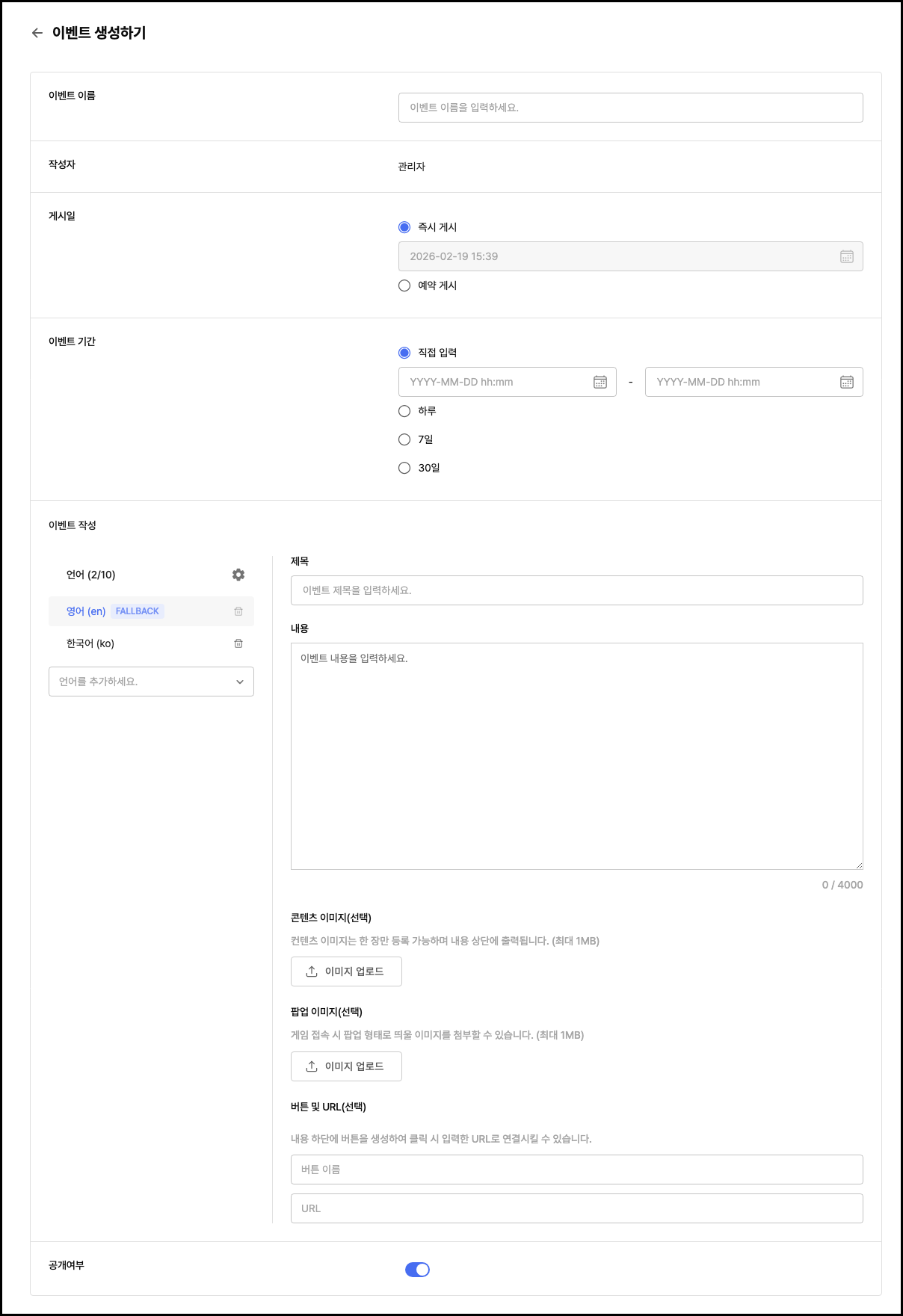Click 이미지 업로드 under 팝업 이미지
903x1316 pixels.
pyautogui.click(x=346, y=1066)
